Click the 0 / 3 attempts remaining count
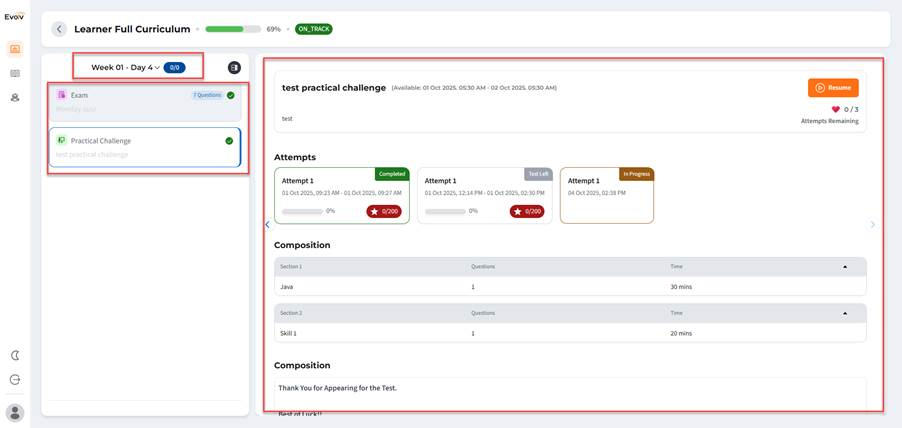Viewport: 902px width, 428px height. click(851, 109)
